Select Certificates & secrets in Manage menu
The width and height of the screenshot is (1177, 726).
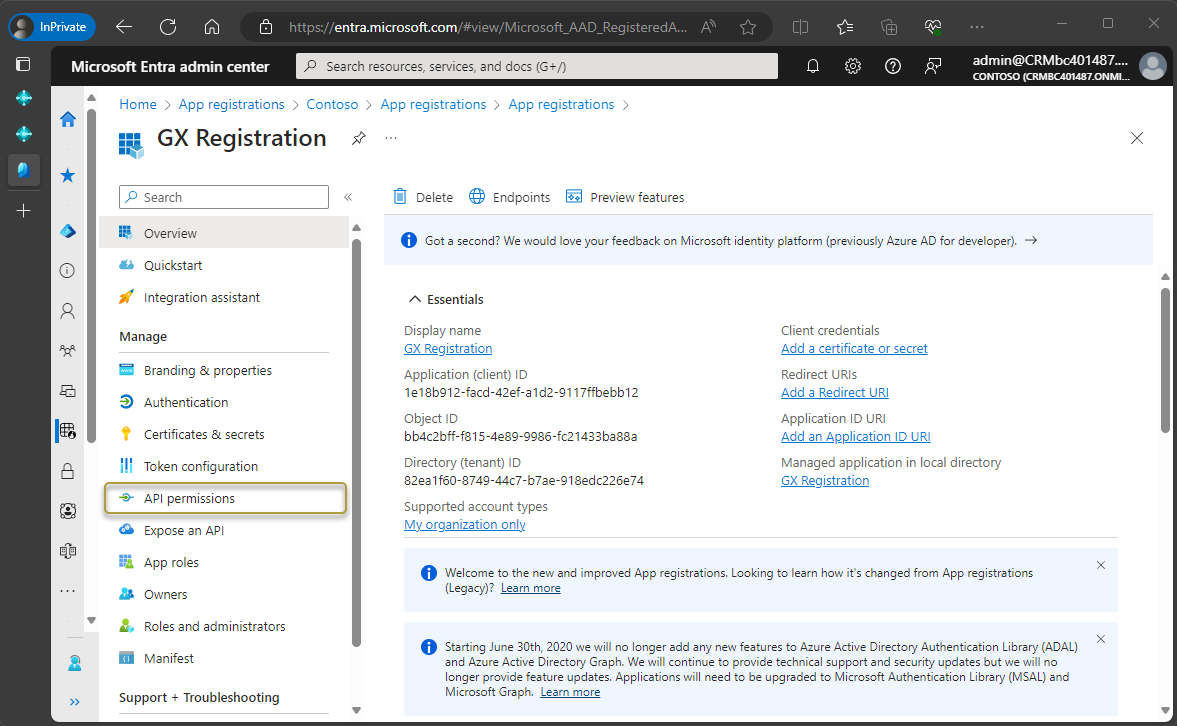pos(204,434)
